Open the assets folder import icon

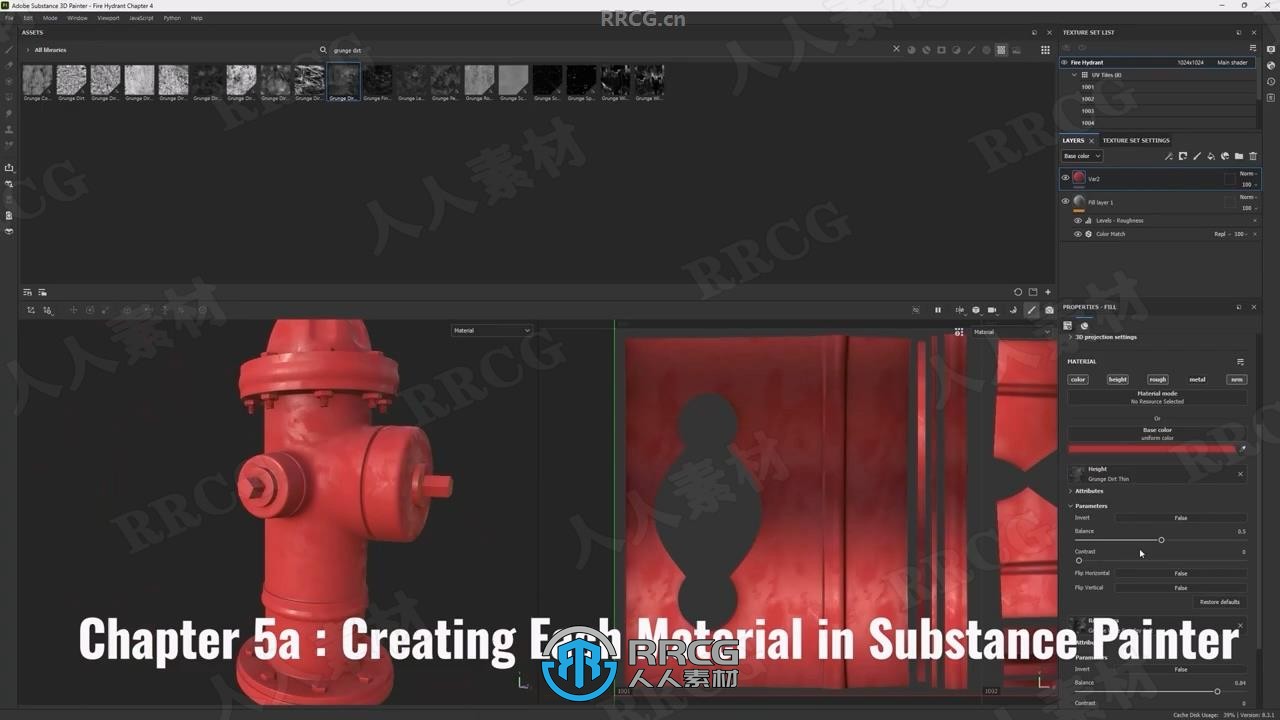point(1033,293)
